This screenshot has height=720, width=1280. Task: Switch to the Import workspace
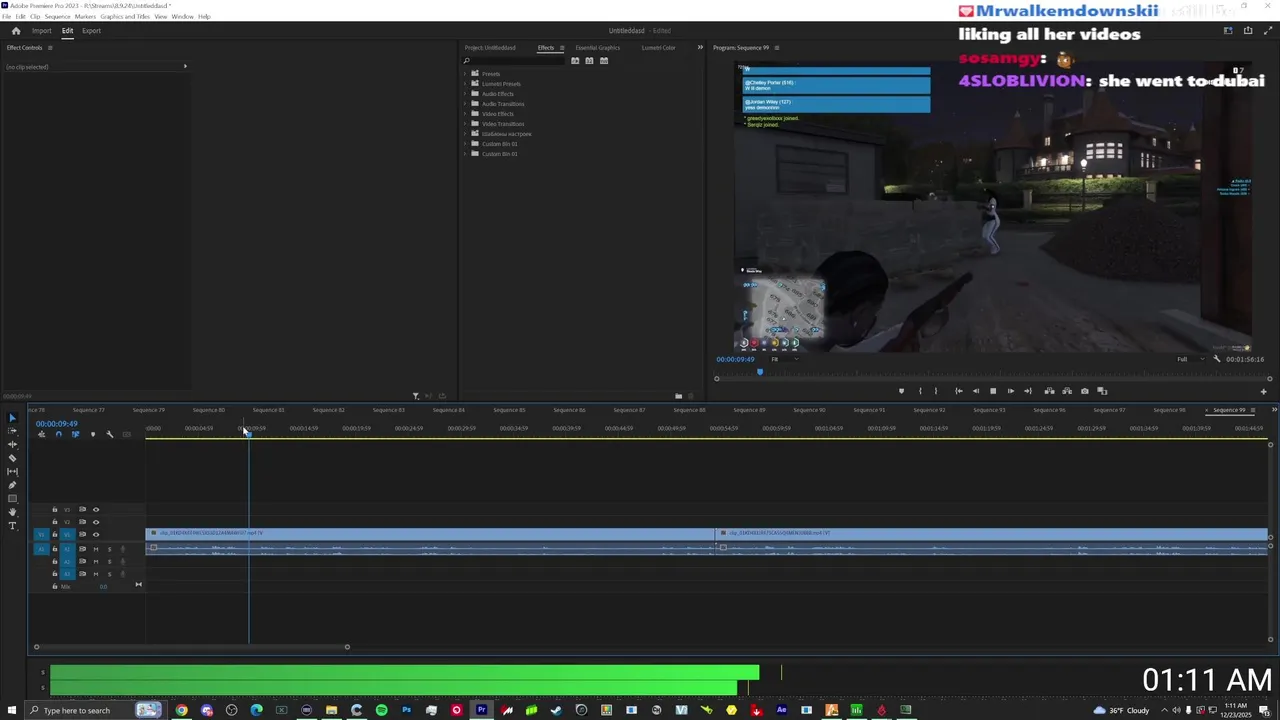41,31
